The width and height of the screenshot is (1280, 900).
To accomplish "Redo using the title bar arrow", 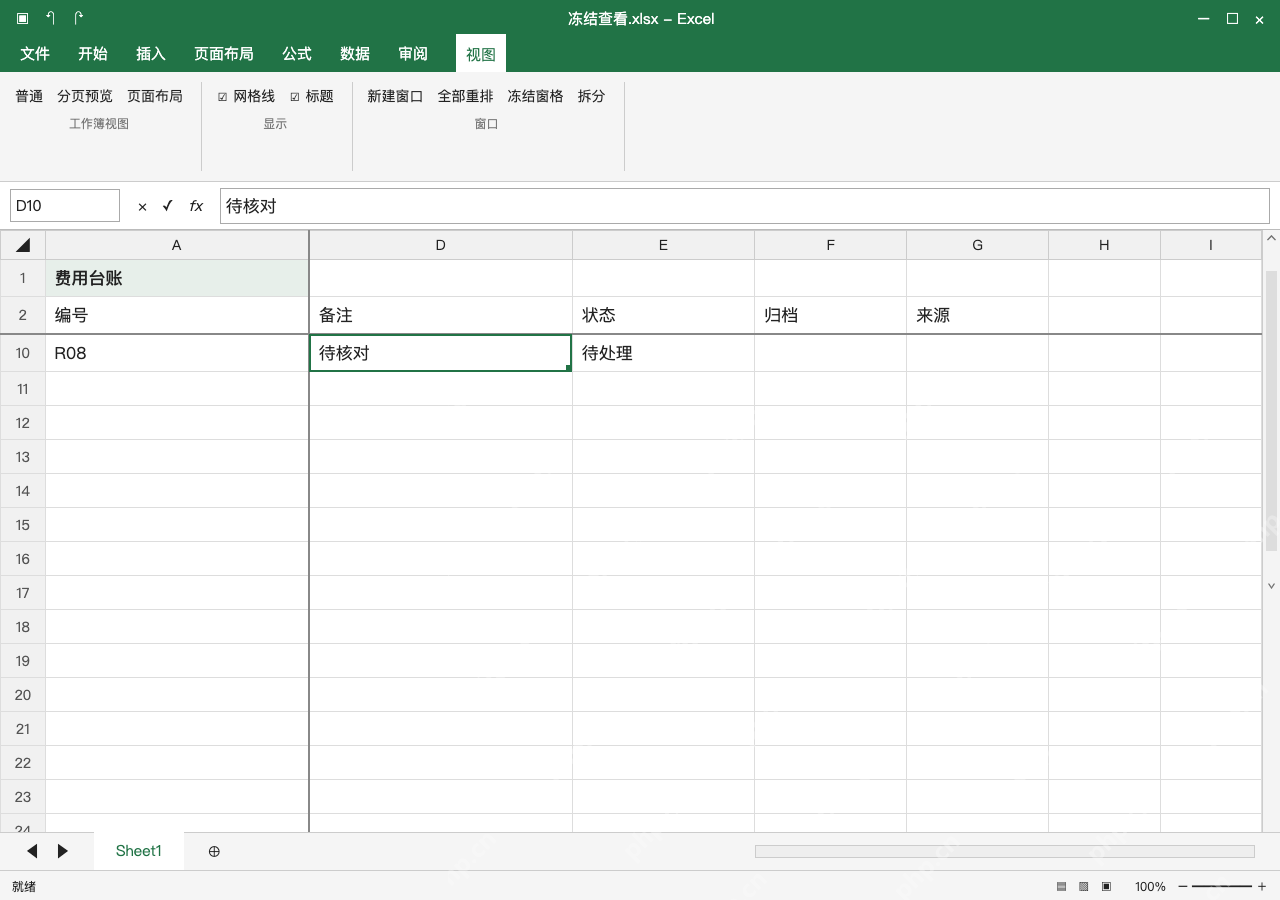I will pyautogui.click(x=79, y=18).
